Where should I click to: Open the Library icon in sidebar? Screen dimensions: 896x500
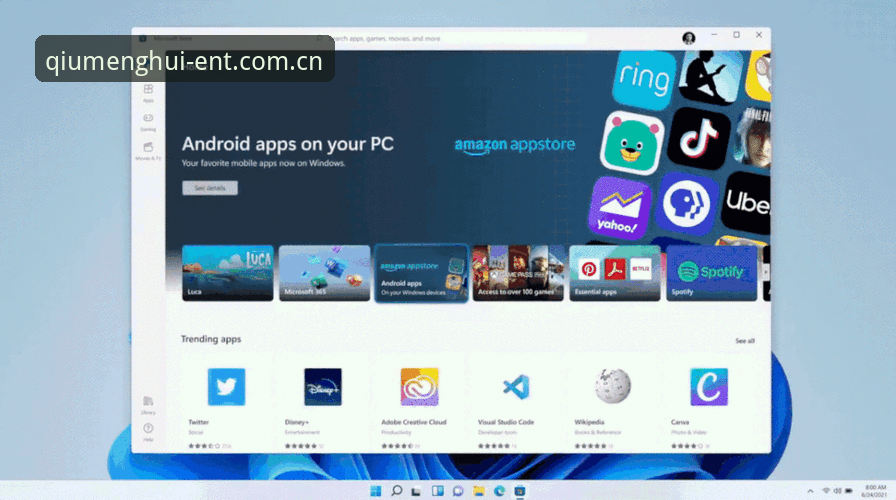point(148,405)
